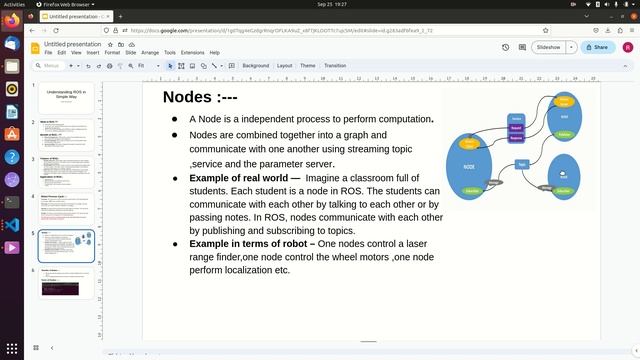Click the Redo icon in Slides toolbar
The width and height of the screenshot is (640, 360).
coord(99,66)
